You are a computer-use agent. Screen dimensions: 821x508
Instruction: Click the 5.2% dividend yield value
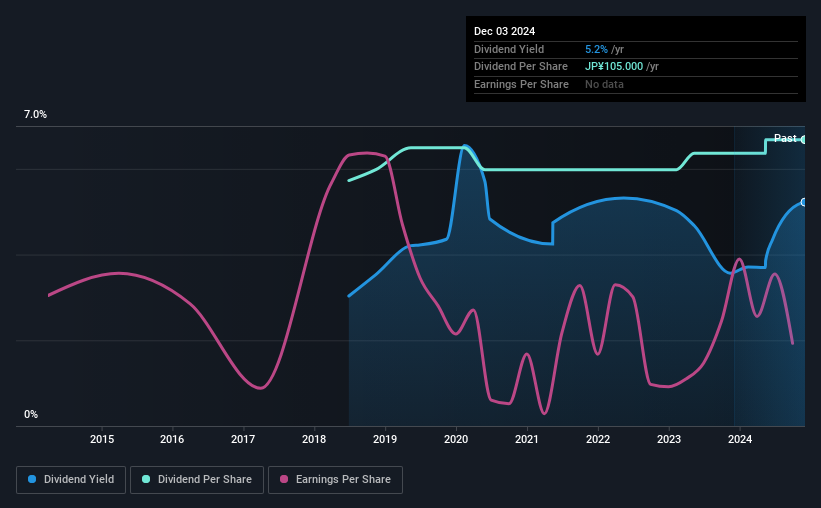tap(596, 49)
